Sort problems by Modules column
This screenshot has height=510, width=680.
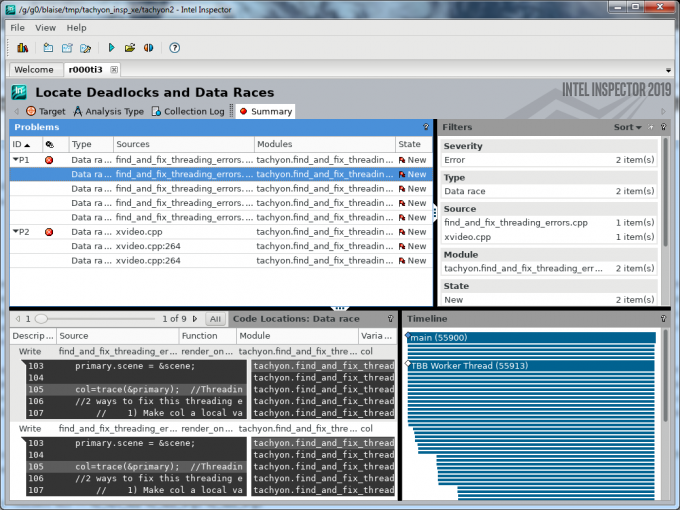pyautogui.click(x=324, y=144)
